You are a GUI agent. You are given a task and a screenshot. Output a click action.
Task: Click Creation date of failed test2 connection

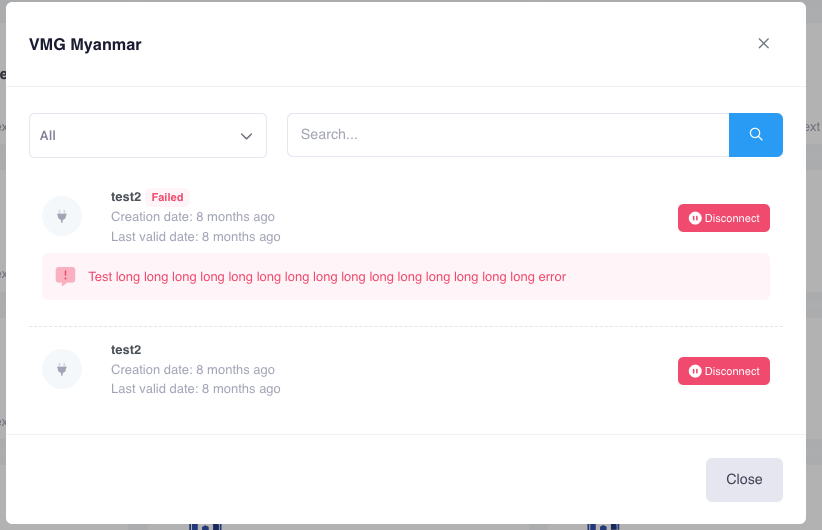pos(192,217)
